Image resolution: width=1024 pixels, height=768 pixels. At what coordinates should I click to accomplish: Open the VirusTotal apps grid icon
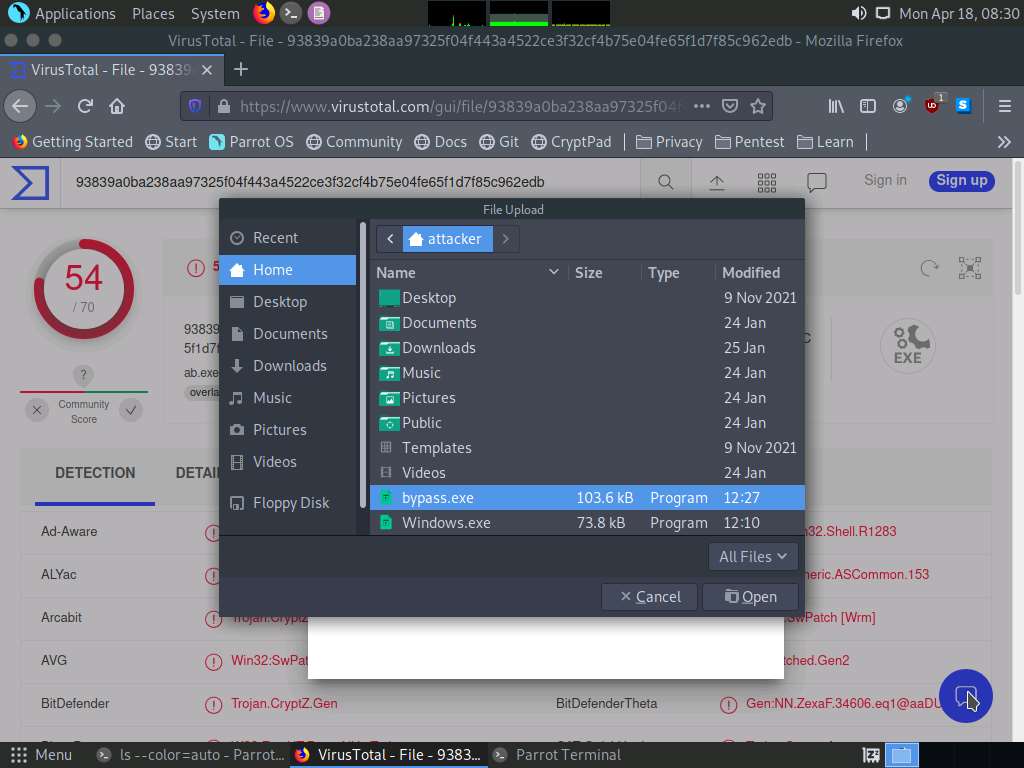[x=767, y=182]
